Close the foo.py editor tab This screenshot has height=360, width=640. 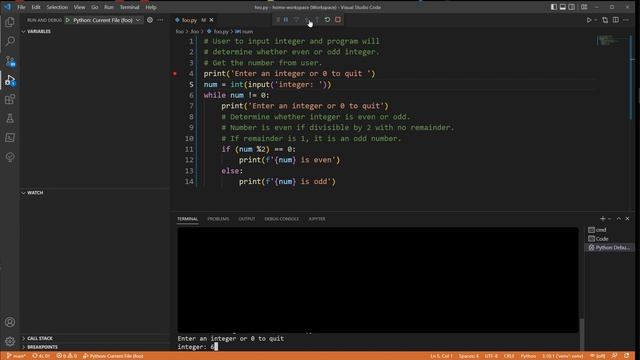coord(211,20)
